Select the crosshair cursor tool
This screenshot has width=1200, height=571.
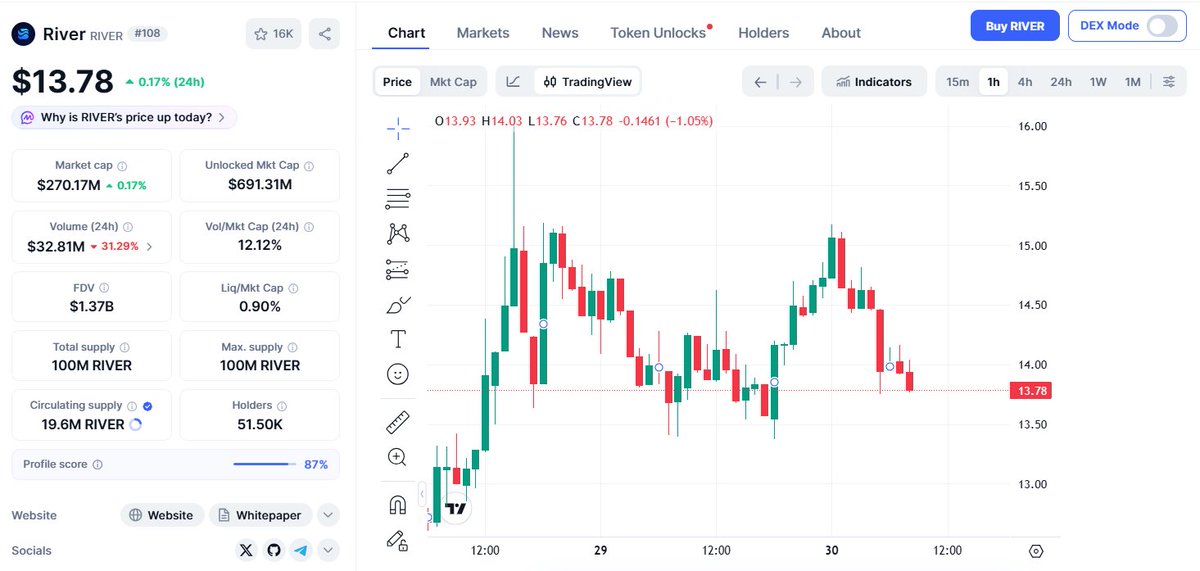(x=397, y=128)
